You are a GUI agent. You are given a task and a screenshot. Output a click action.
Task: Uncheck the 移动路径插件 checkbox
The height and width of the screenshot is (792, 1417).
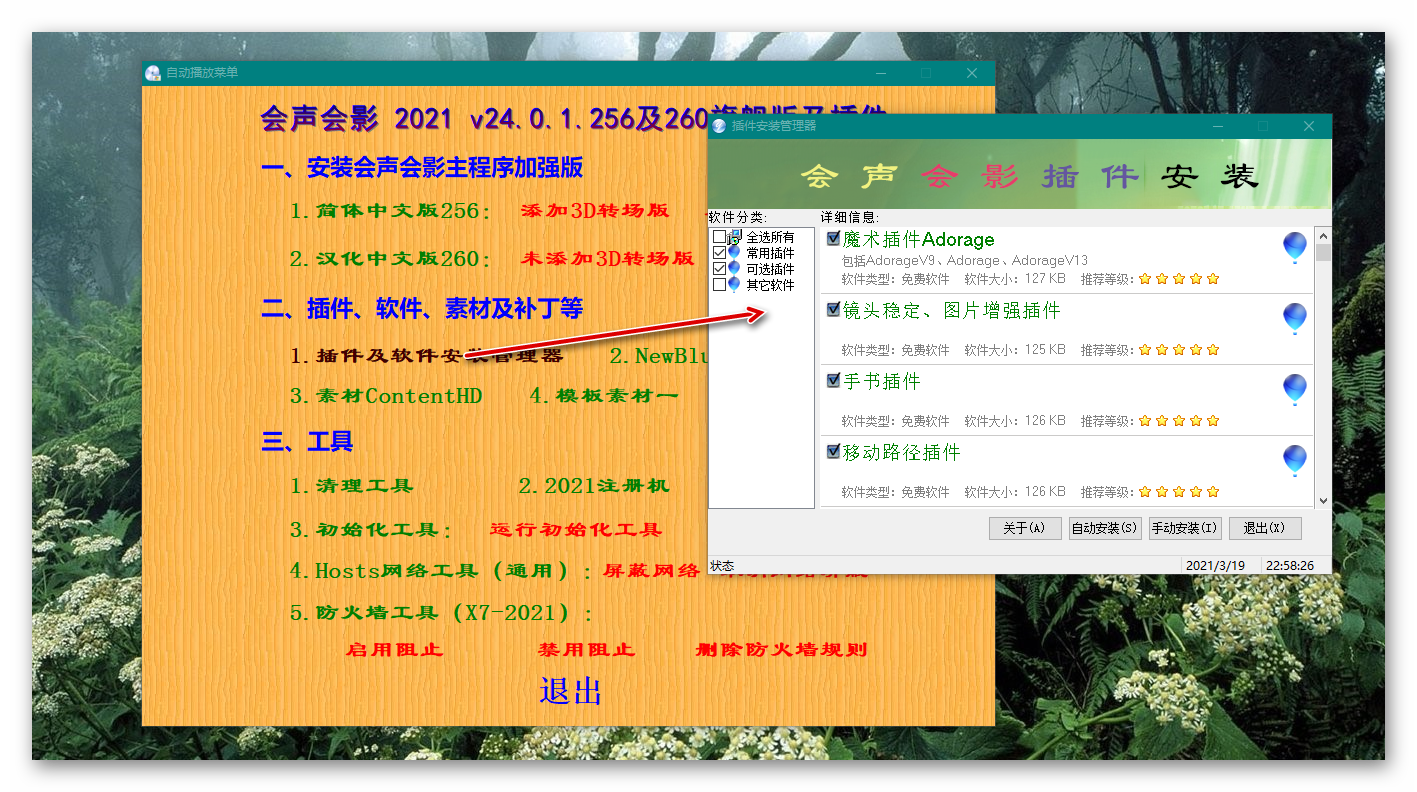coord(833,452)
